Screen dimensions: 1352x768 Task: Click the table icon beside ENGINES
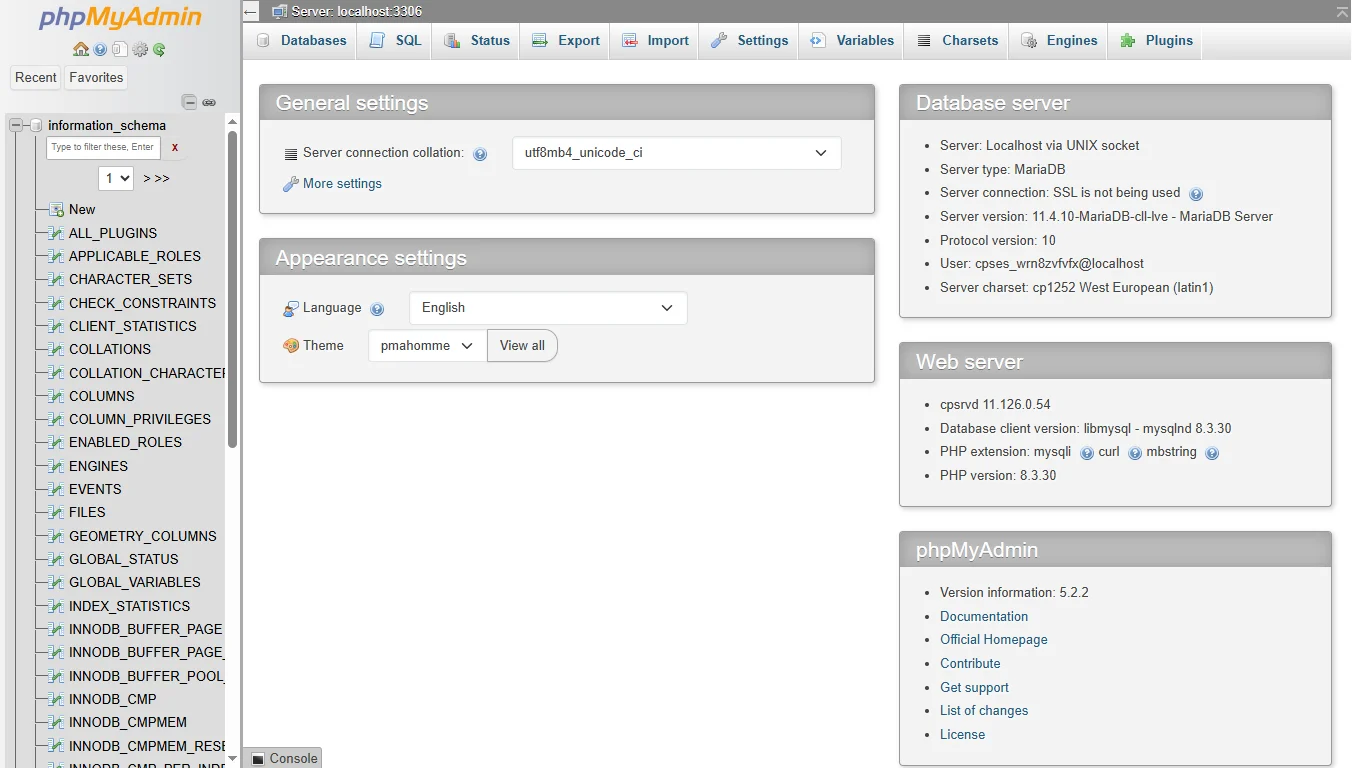coord(57,466)
